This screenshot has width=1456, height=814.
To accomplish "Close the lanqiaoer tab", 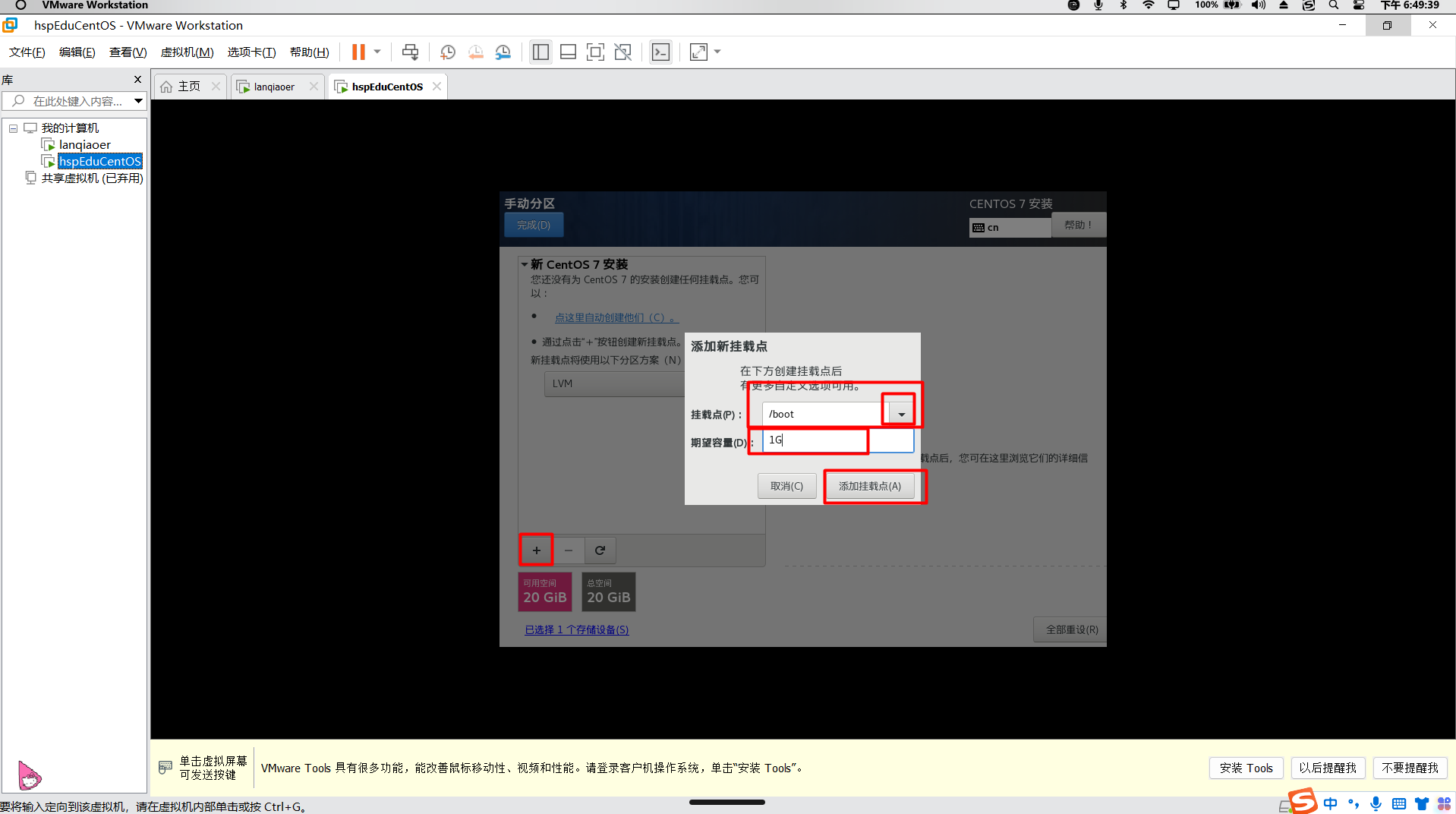I will [x=314, y=87].
